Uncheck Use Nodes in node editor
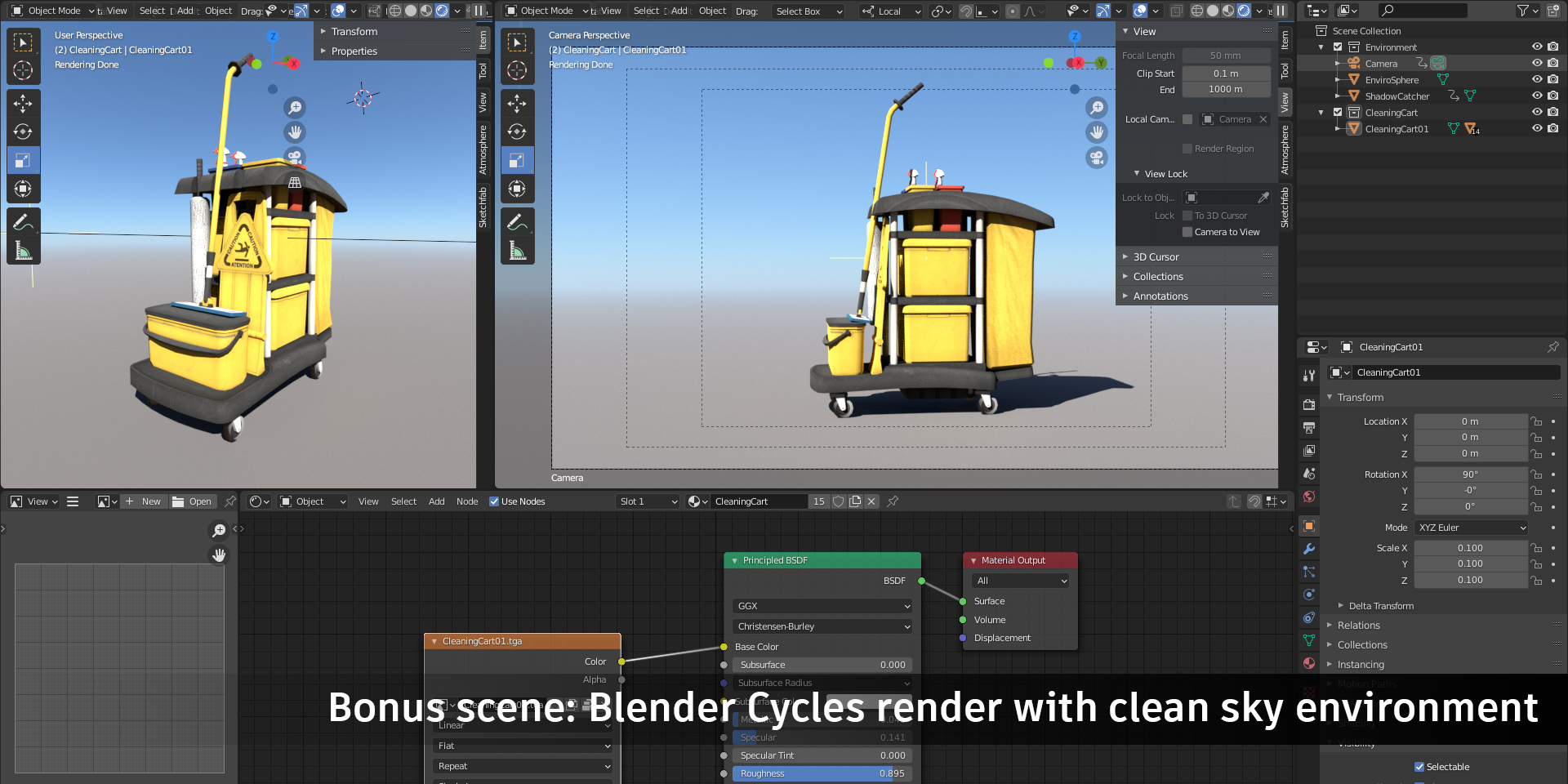This screenshot has width=1568, height=784. click(494, 501)
